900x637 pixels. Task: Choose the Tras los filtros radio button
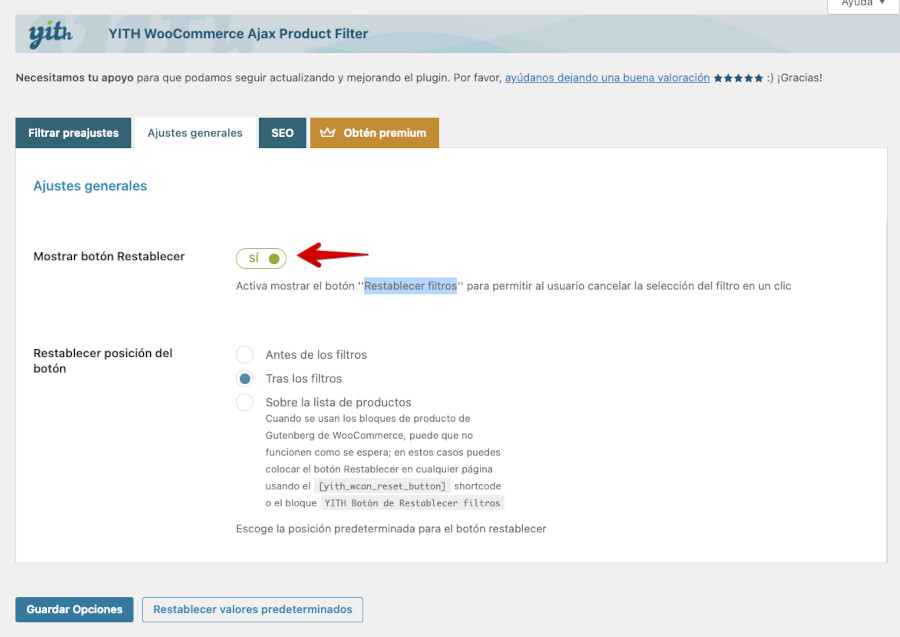[x=245, y=379]
